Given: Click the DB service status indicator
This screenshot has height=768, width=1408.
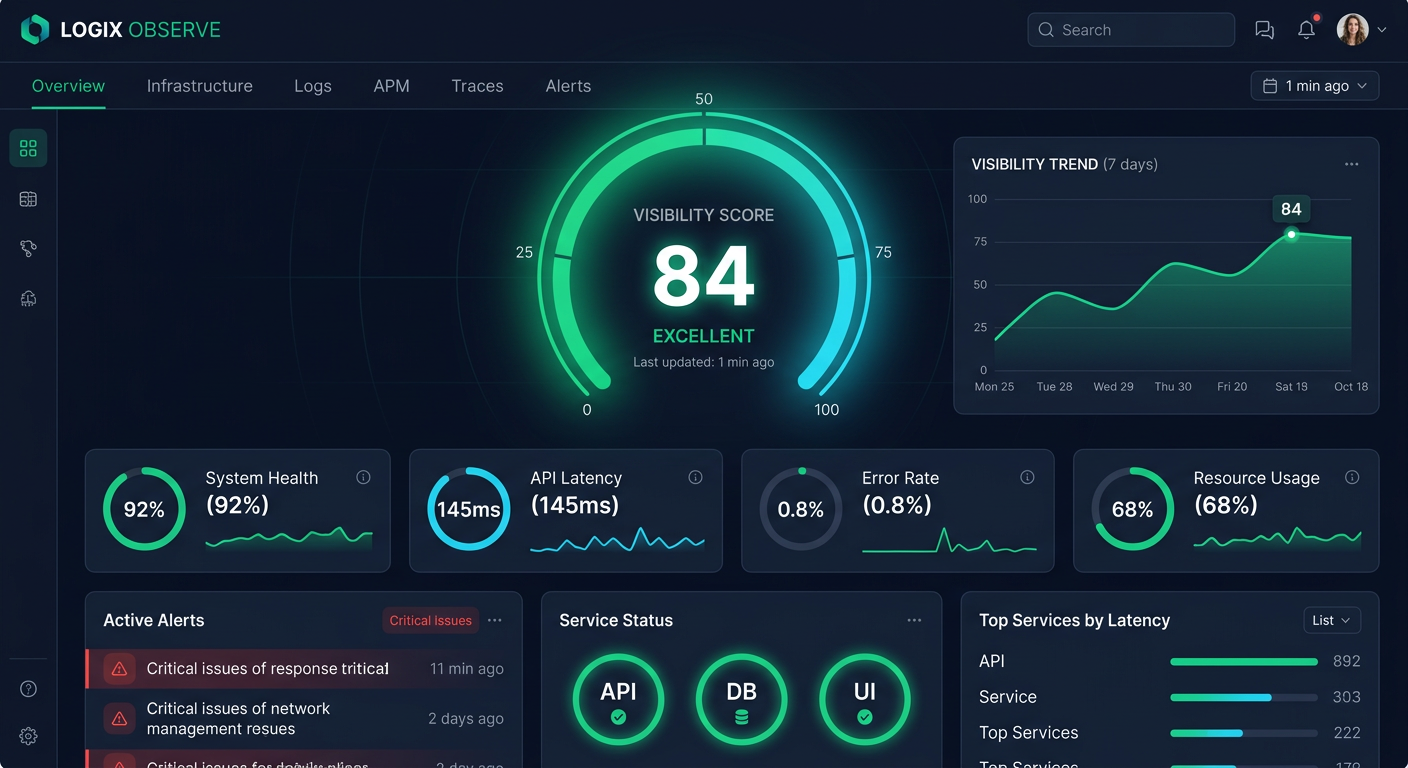Looking at the screenshot, I should [x=741, y=700].
